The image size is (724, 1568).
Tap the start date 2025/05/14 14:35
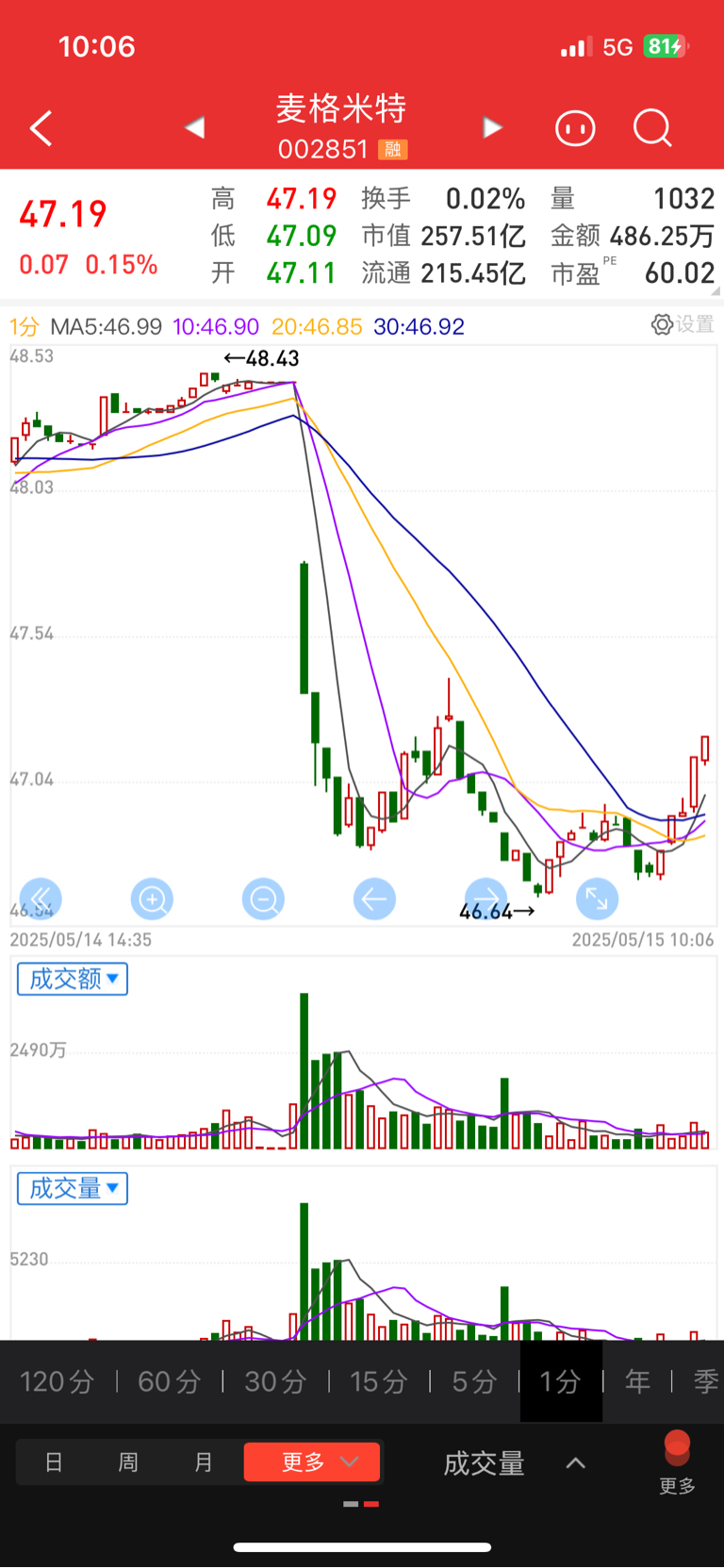pos(81,940)
